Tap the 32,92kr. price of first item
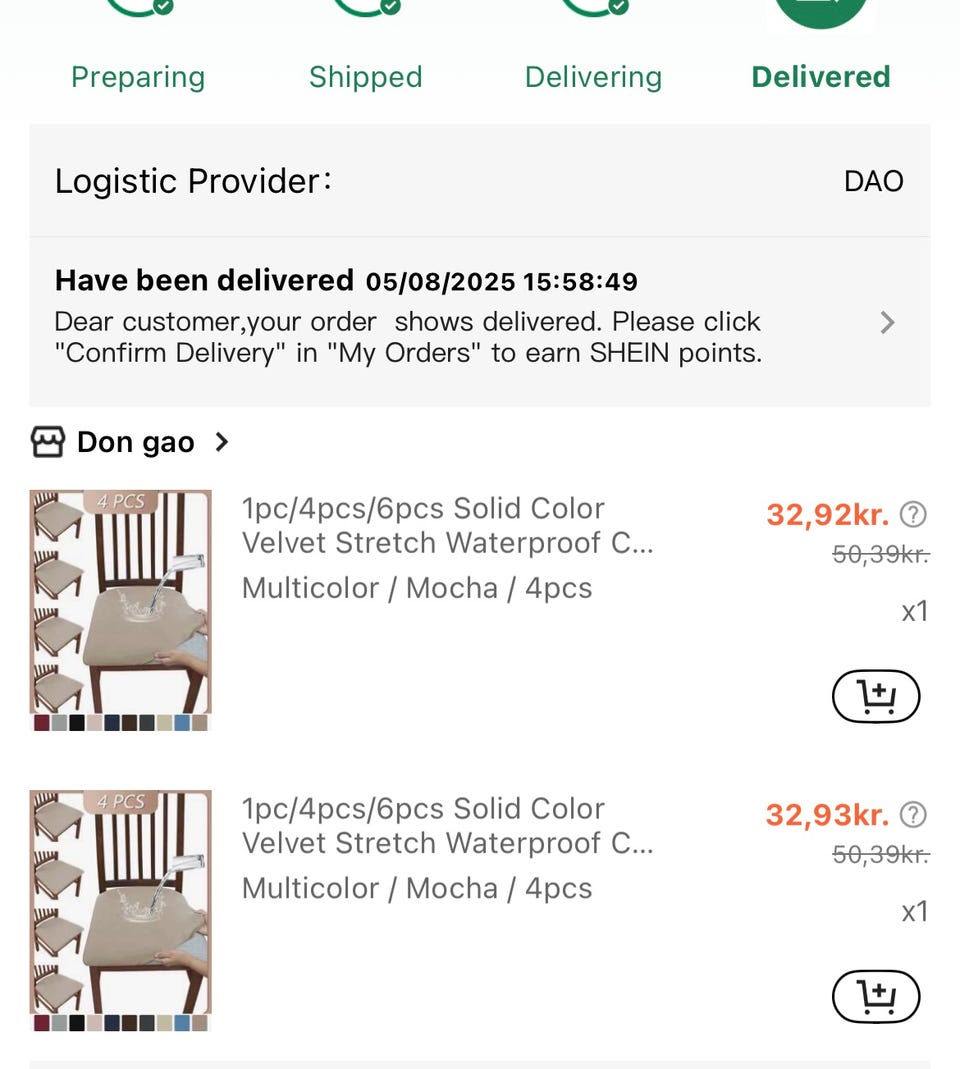 (827, 515)
